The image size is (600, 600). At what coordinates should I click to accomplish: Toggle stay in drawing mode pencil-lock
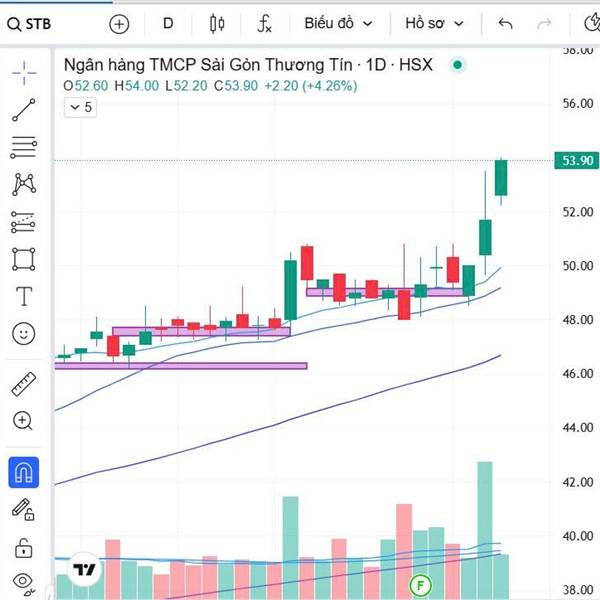click(23, 509)
